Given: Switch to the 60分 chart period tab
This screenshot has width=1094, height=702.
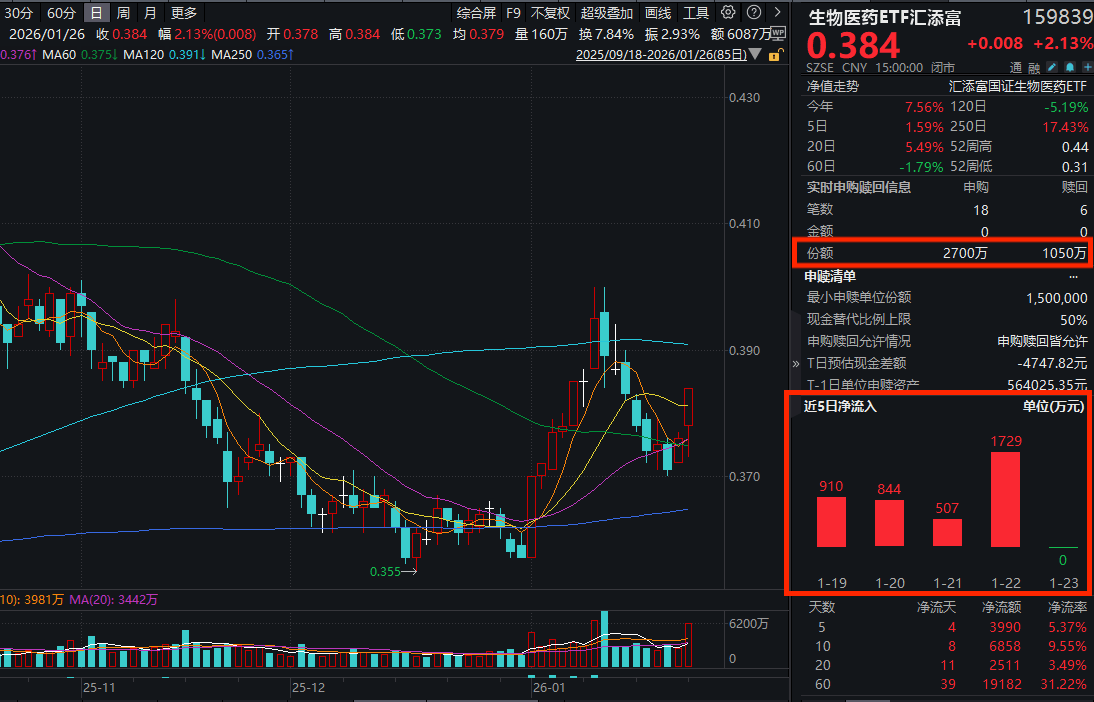Looking at the screenshot, I should [x=61, y=13].
